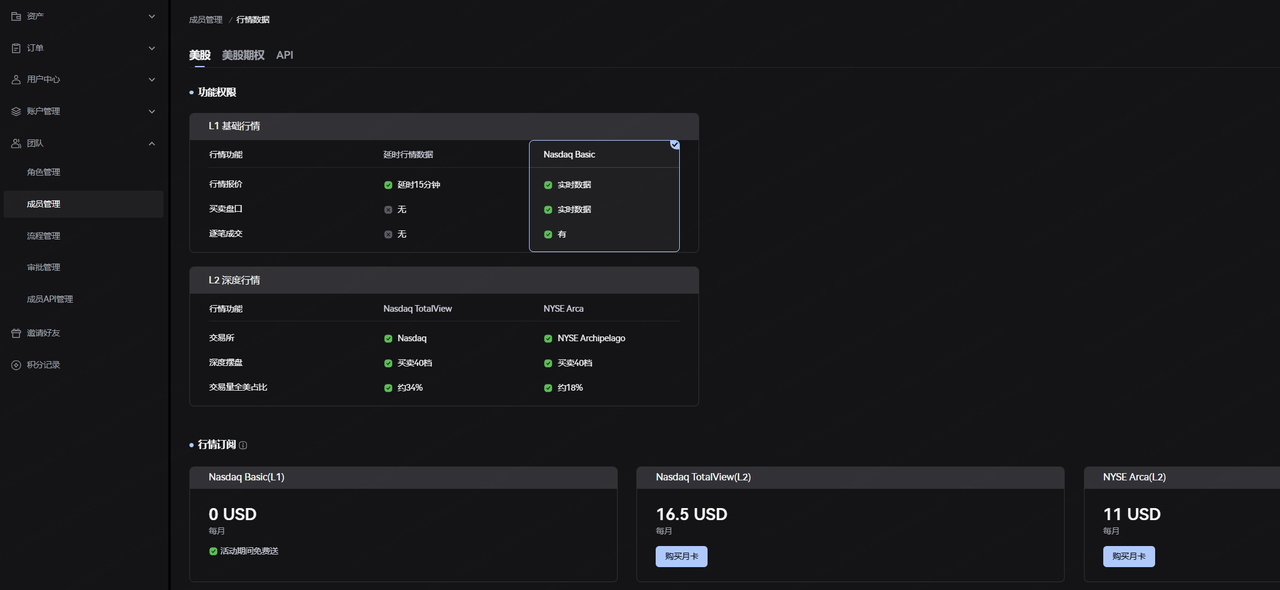
Task: Click green check beside NYSE Archipelago
Action: (x=548, y=338)
